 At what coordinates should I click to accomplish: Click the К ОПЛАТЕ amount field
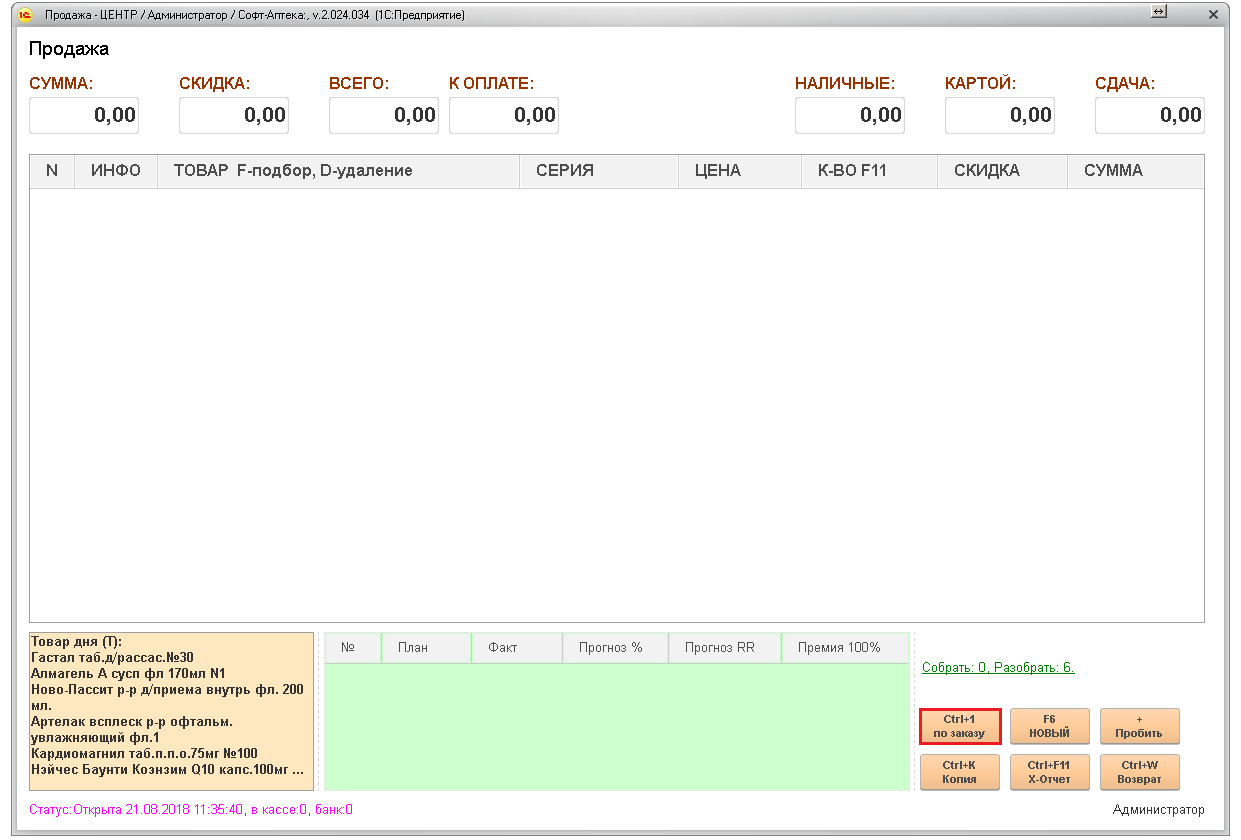tap(503, 115)
